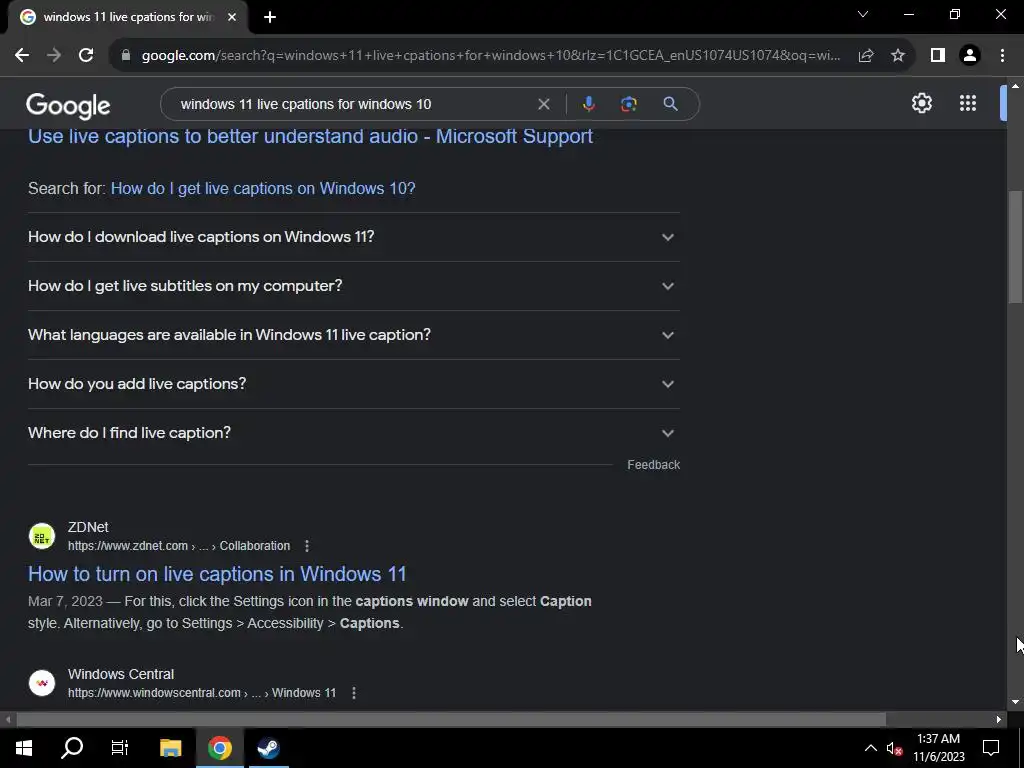Open 'How to turn on live captions in Windows 11'
The height and width of the screenshot is (768, 1024).
217,574
